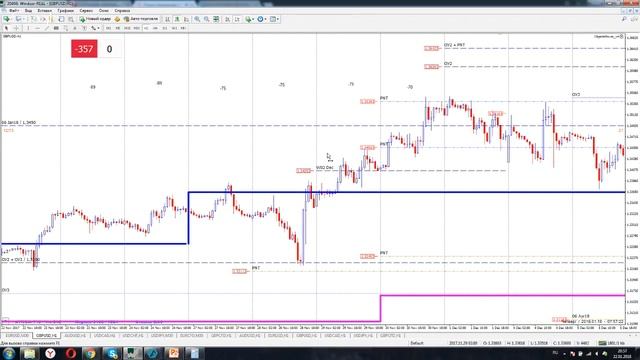Screen dimensions: 640x360
Task: Switch chart to bar chart
Action: 167,19
